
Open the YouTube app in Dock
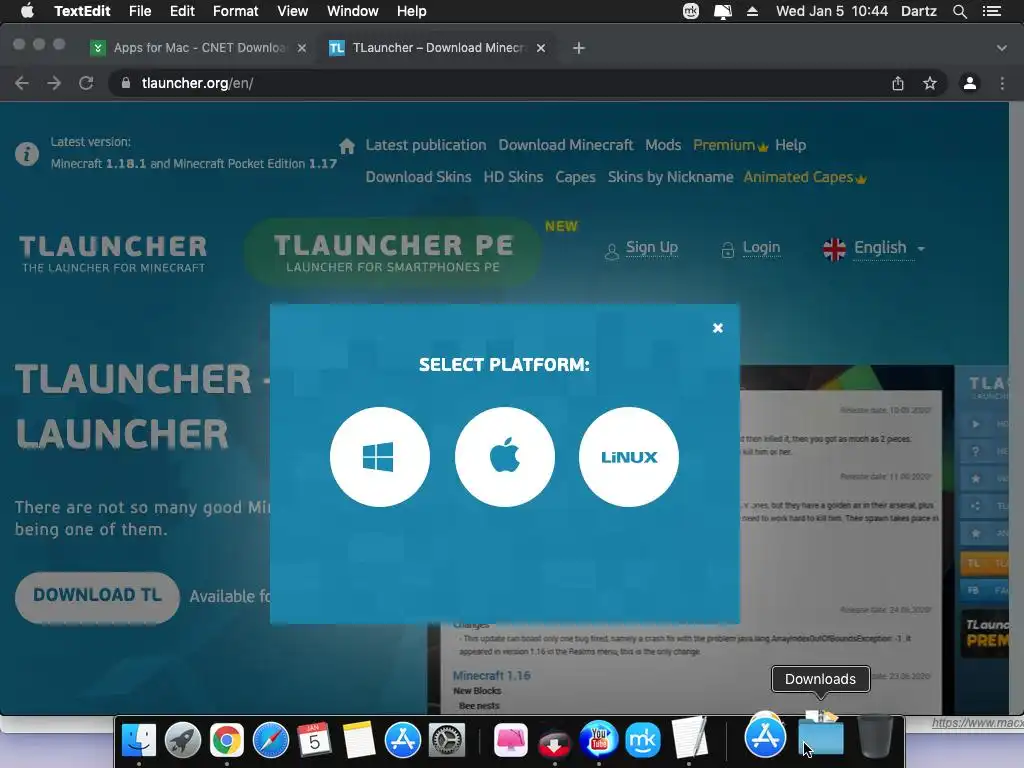pyautogui.click(x=599, y=740)
